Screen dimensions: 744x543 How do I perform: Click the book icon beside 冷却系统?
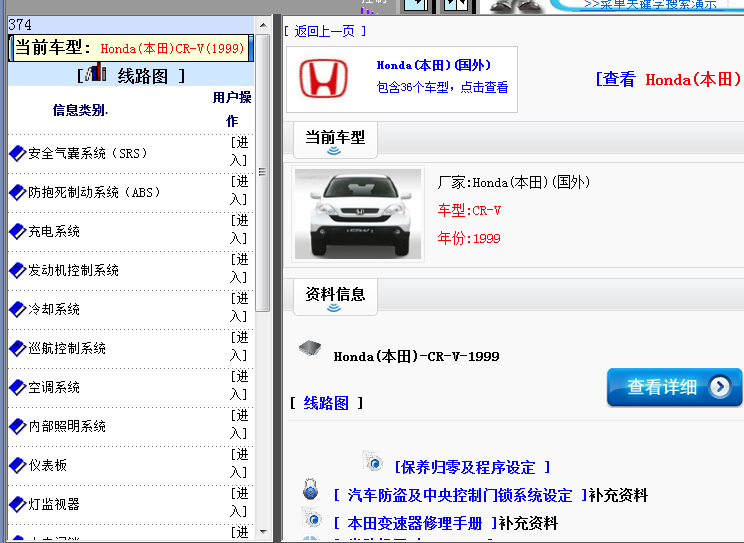tap(18, 309)
